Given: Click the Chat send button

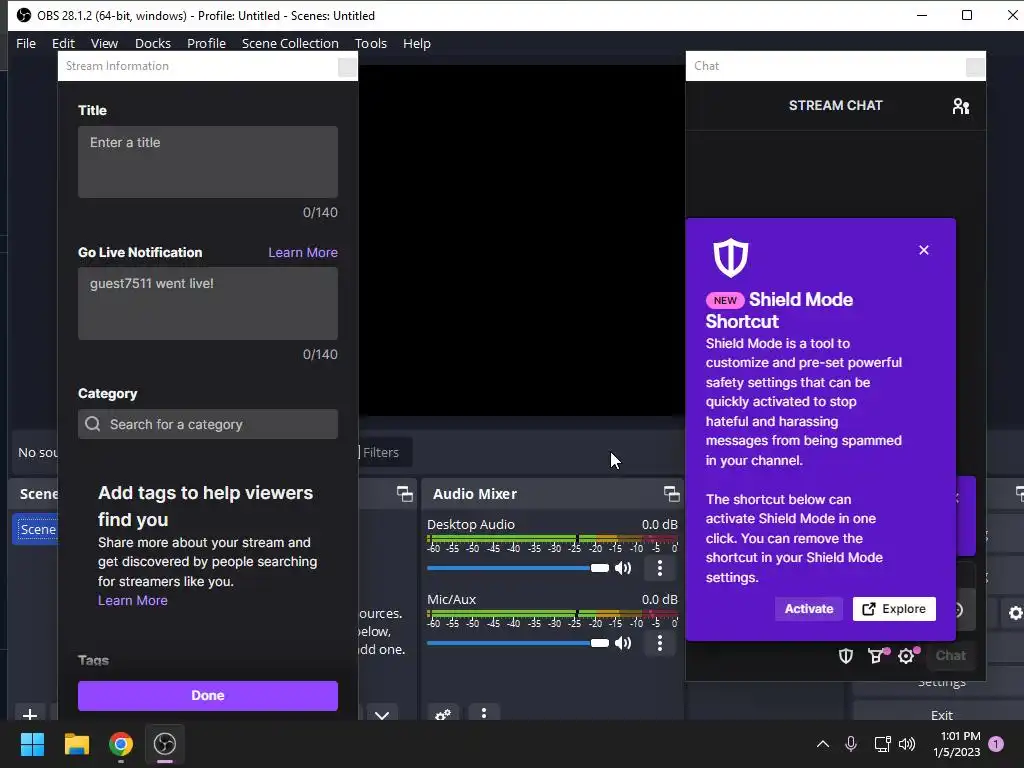Looking at the screenshot, I should [950, 656].
